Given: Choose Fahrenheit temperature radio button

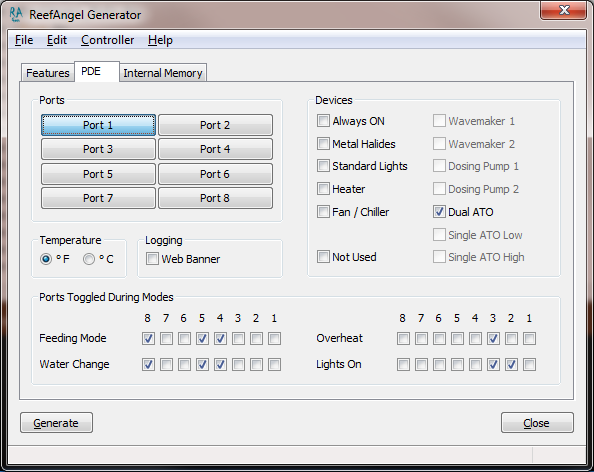Looking at the screenshot, I should pyautogui.click(x=46, y=259).
